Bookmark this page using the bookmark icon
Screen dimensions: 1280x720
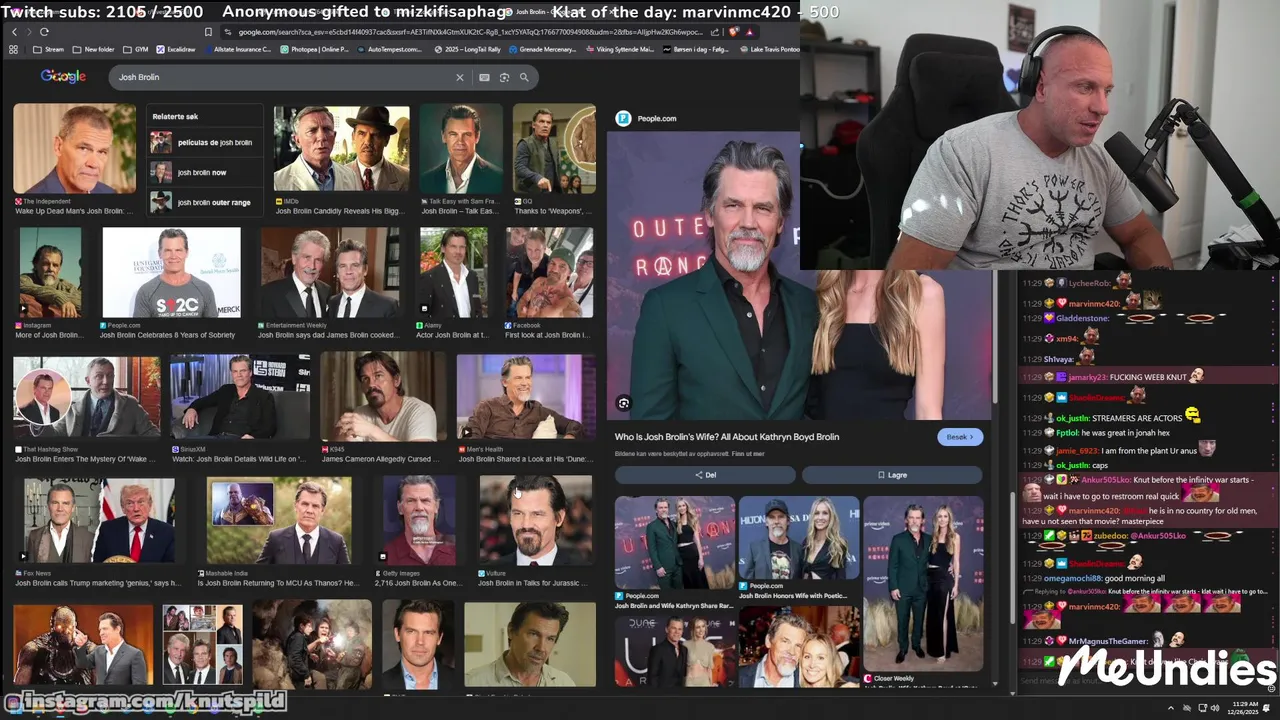(x=208, y=32)
